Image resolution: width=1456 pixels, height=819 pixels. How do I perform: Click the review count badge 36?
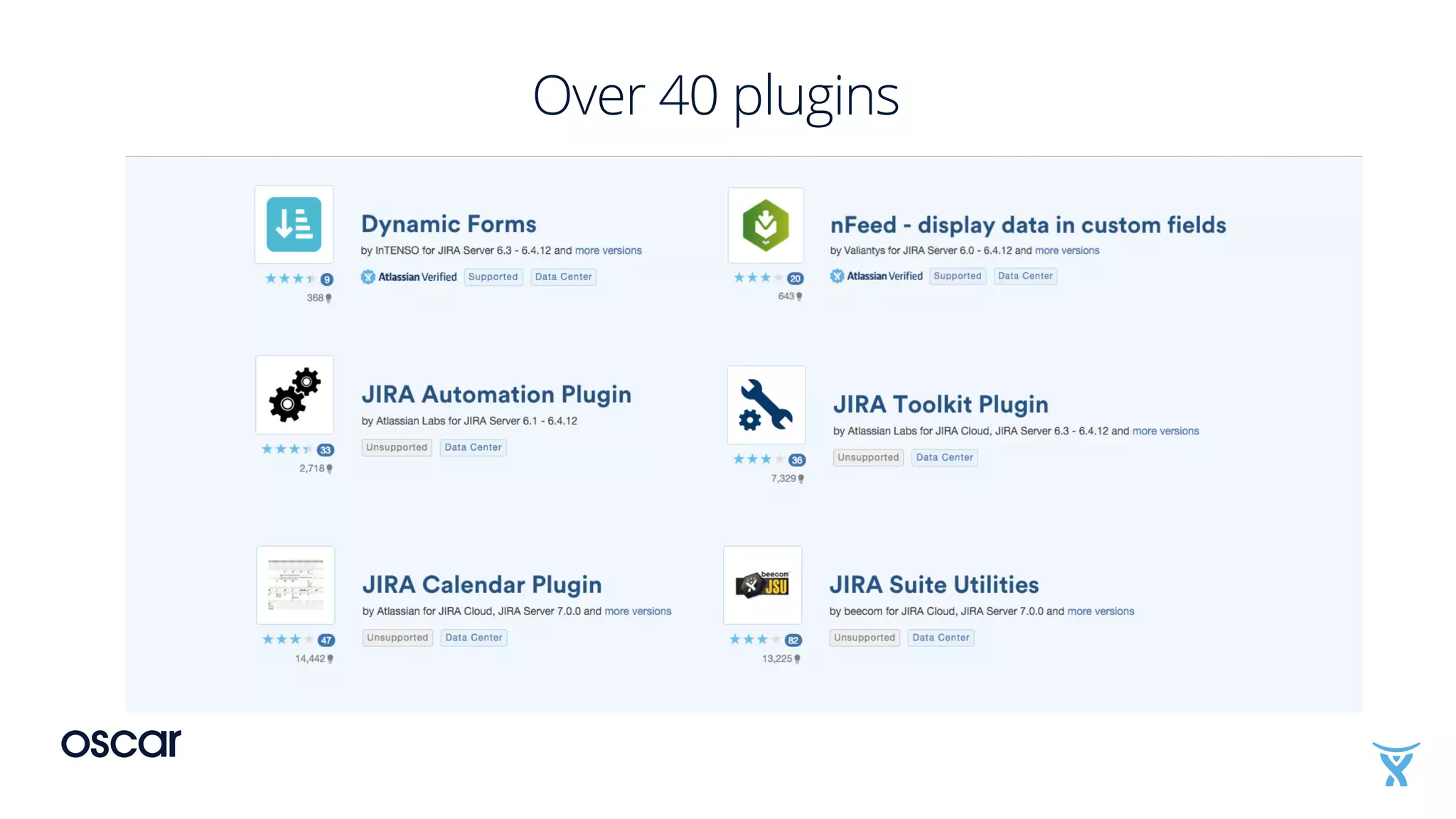[x=797, y=460]
